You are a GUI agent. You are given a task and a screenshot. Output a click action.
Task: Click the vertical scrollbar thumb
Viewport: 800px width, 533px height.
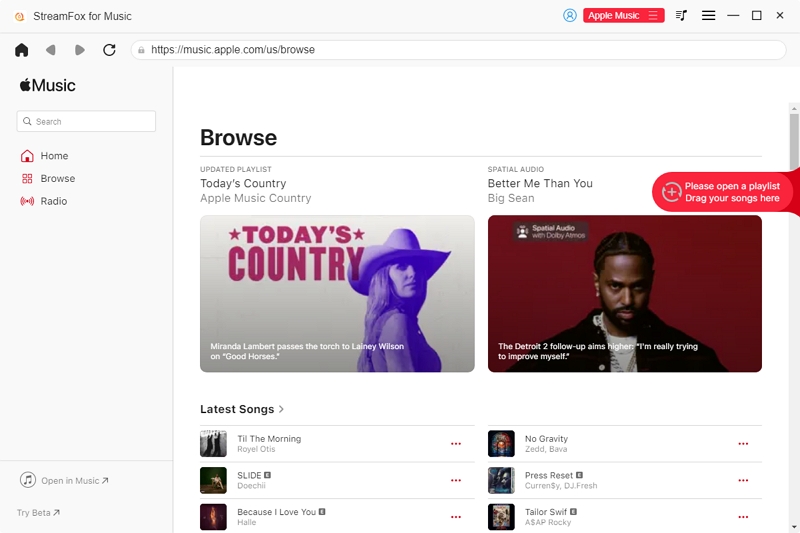794,141
